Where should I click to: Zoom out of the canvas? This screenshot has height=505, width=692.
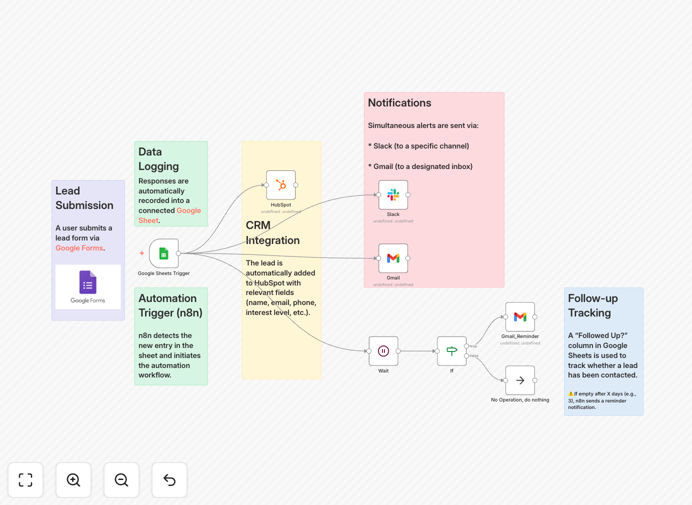121,480
